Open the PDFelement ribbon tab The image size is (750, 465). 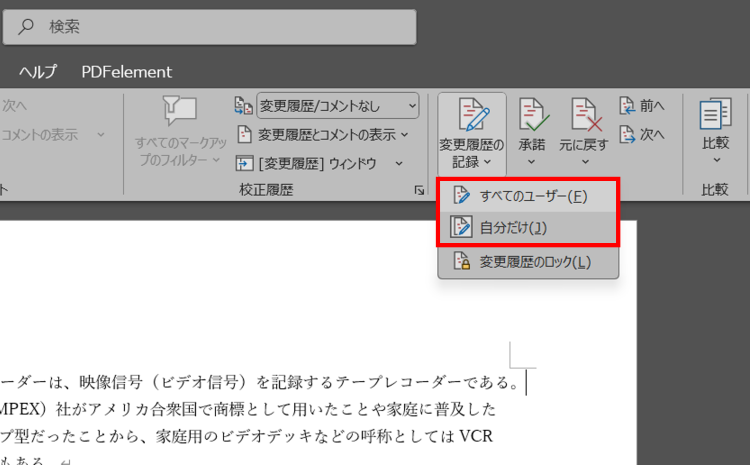[126, 72]
